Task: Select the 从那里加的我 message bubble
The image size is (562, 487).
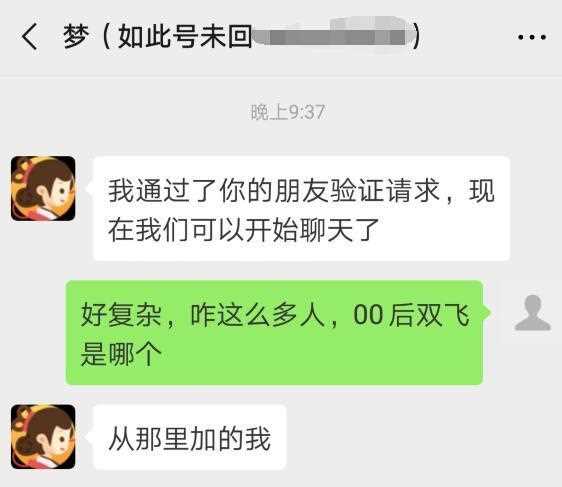Action: pos(190,437)
